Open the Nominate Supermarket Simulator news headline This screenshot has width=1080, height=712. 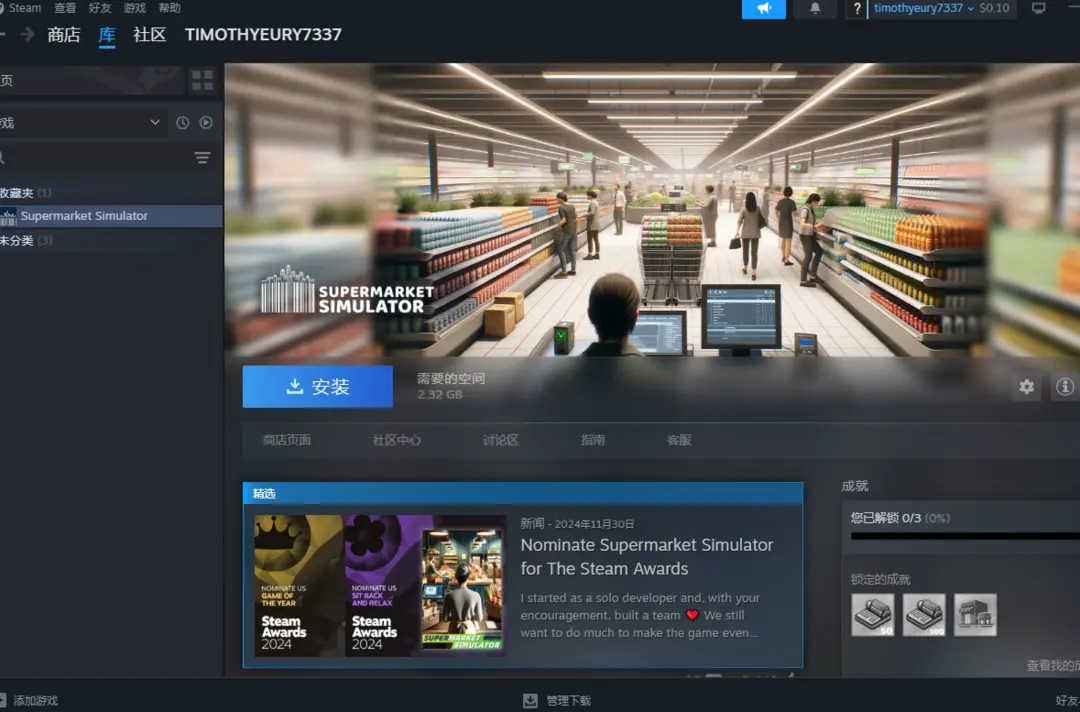pos(647,556)
